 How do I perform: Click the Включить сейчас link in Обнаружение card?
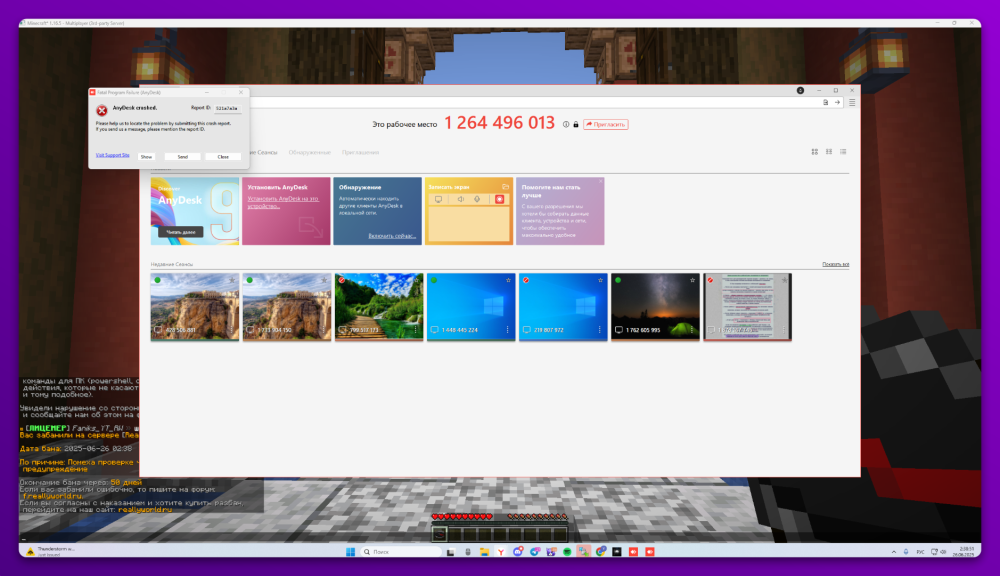pyautogui.click(x=392, y=236)
